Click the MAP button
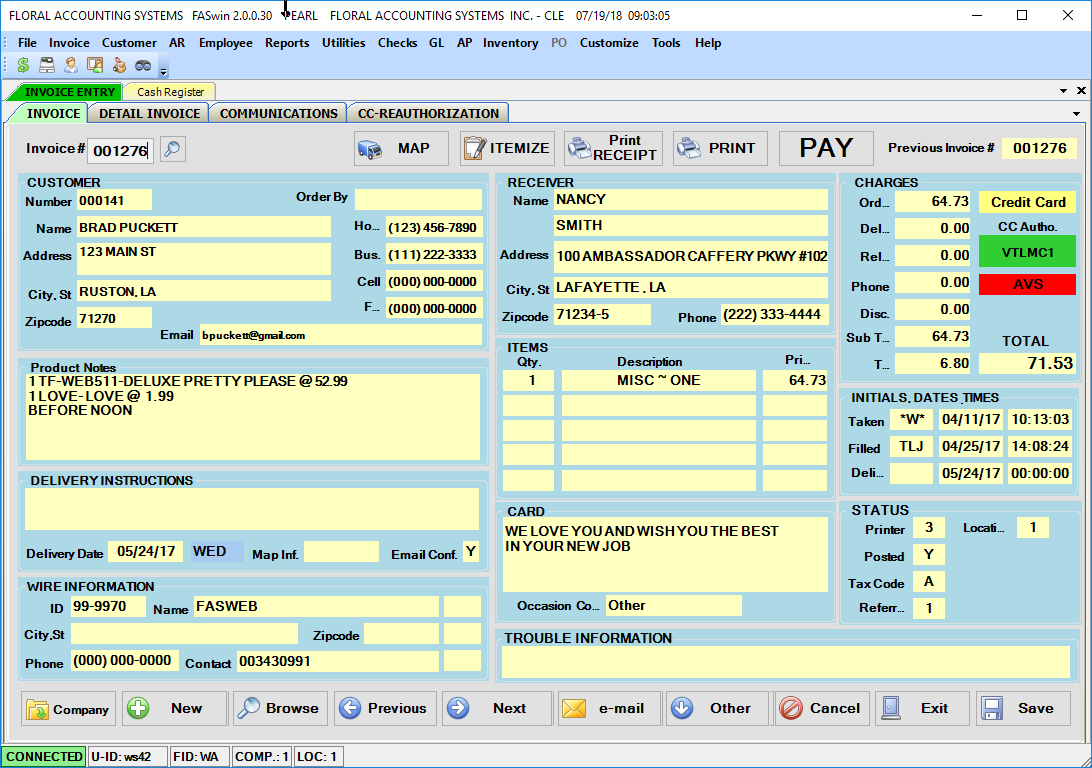This screenshot has width=1092, height=768. coord(401,148)
